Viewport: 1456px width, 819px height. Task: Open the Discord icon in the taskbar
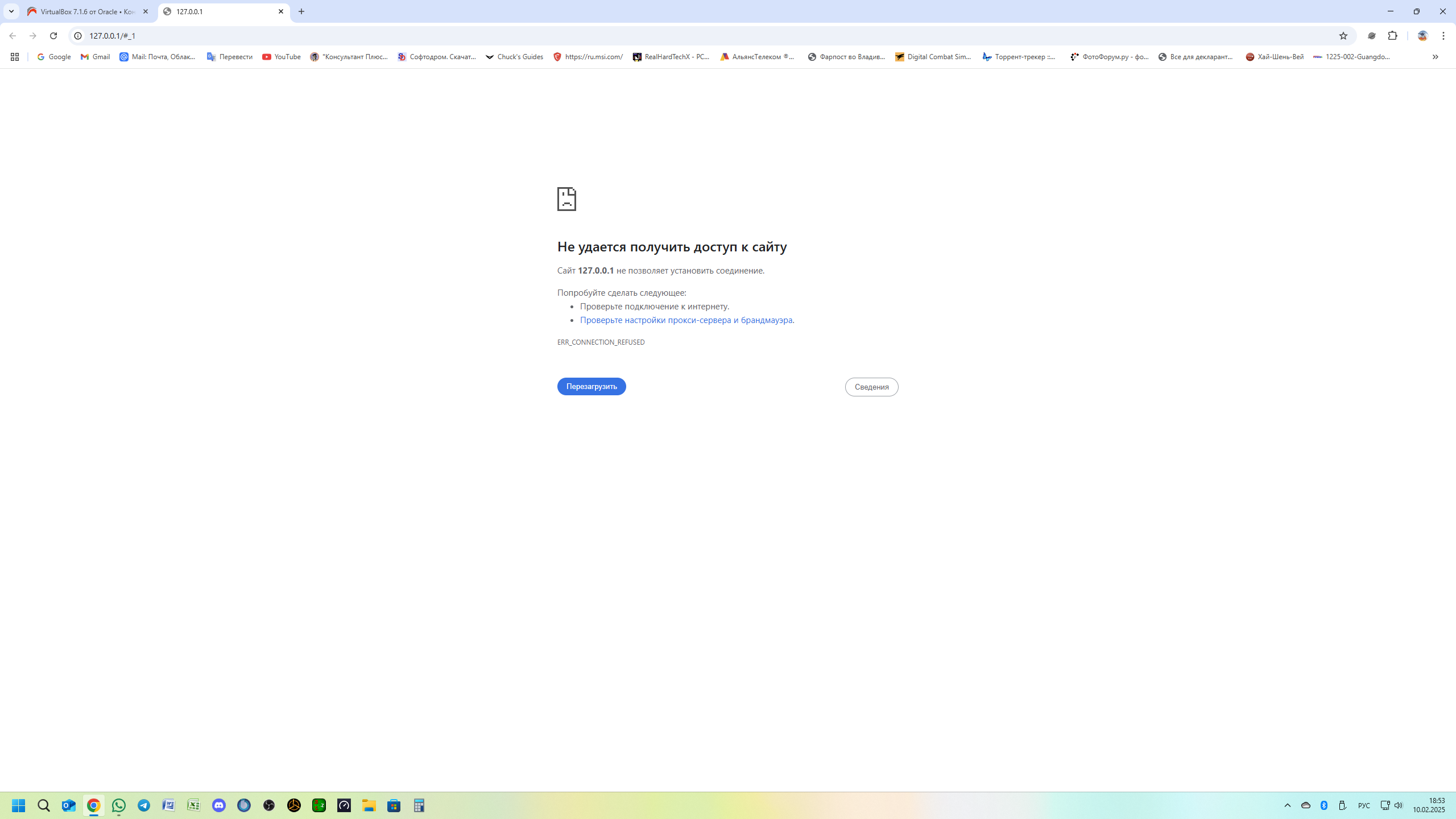coord(219,805)
